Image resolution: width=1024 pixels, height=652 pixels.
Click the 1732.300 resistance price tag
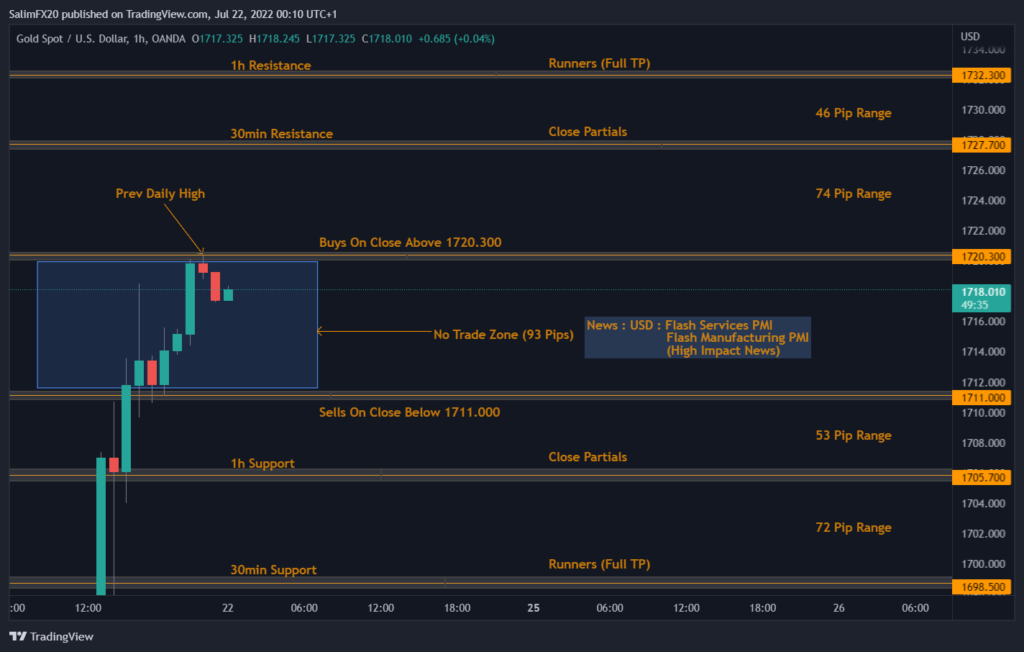click(x=981, y=74)
